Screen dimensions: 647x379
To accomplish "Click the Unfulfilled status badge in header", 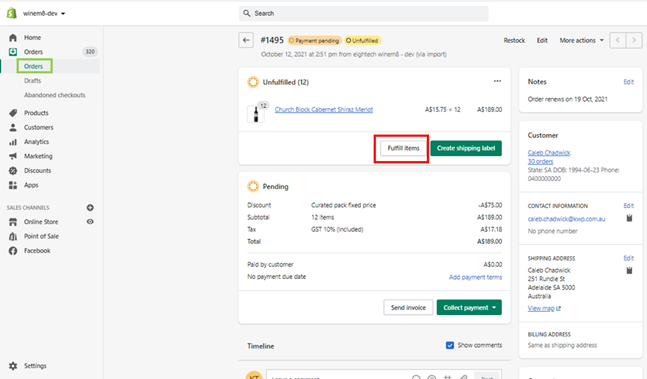I will (x=362, y=40).
